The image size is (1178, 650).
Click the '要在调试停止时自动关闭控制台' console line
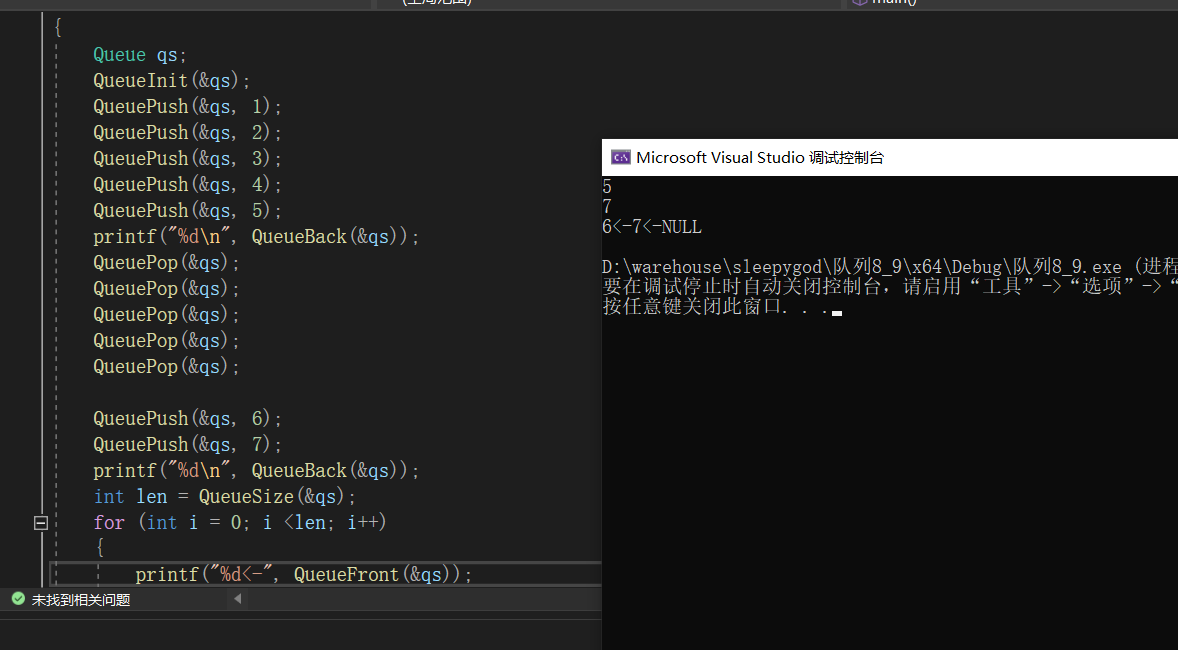coord(890,286)
